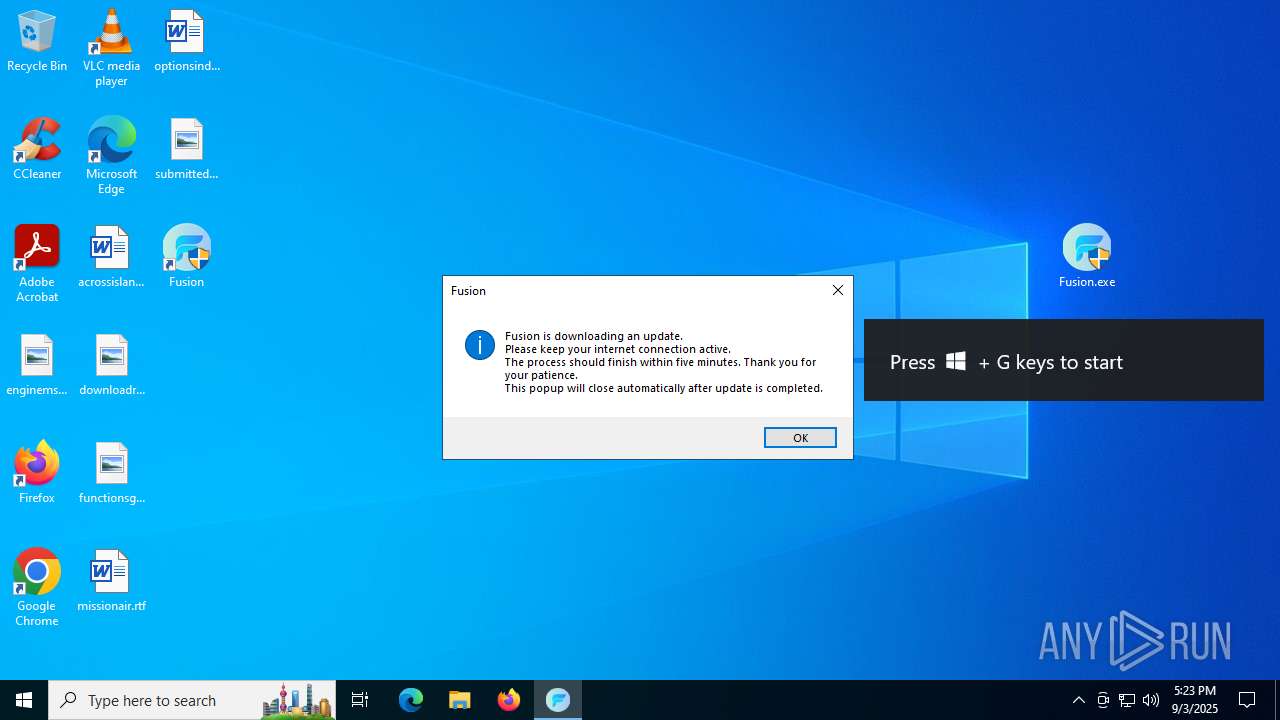Switch to Fusion app in taskbar

click(558, 700)
